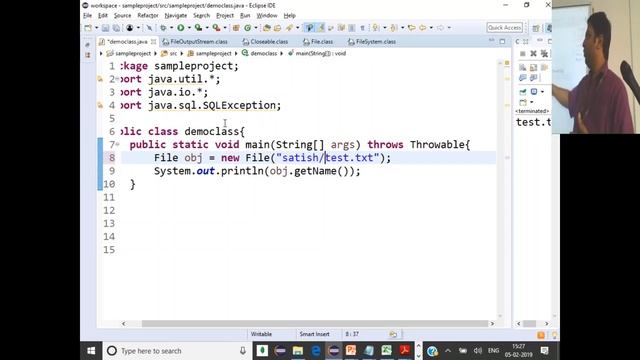Click the Search flashlight toolbar icon
The height and width of the screenshot is (360, 640).
(x=289, y=28)
